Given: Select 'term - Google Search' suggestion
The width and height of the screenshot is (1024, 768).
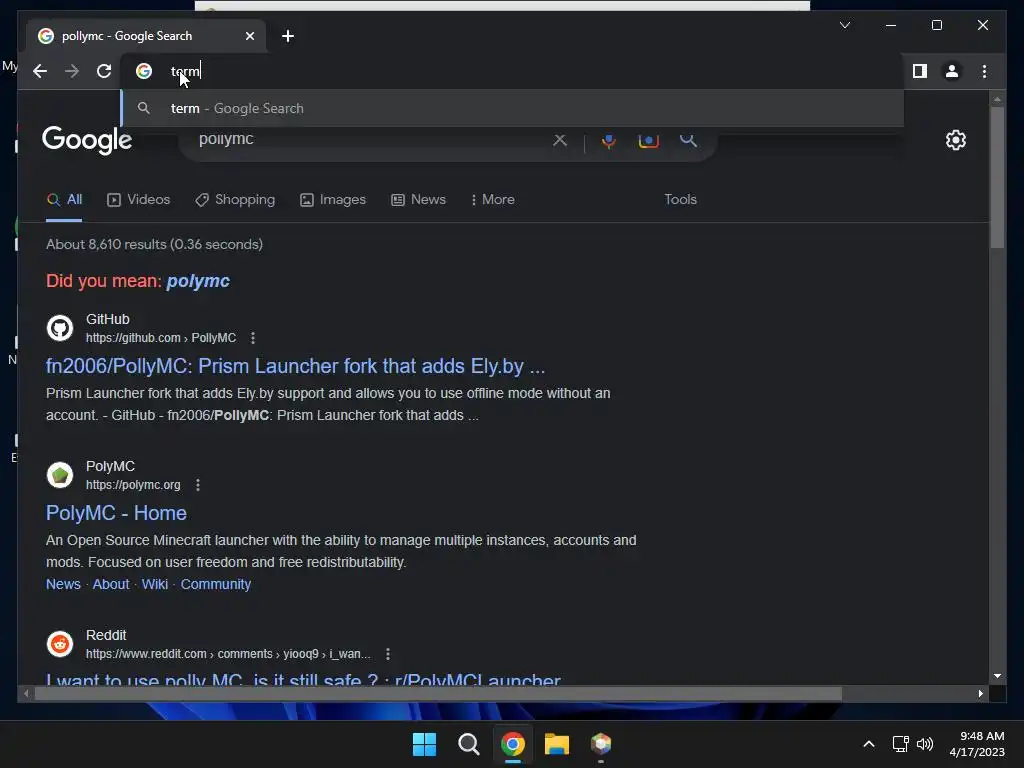Looking at the screenshot, I should [x=513, y=108].
